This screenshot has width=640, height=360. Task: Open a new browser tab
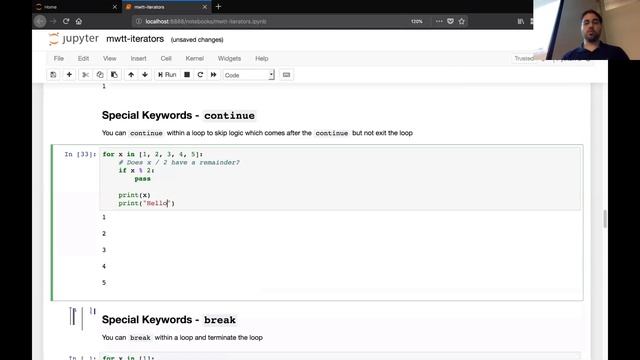point(218,7)
